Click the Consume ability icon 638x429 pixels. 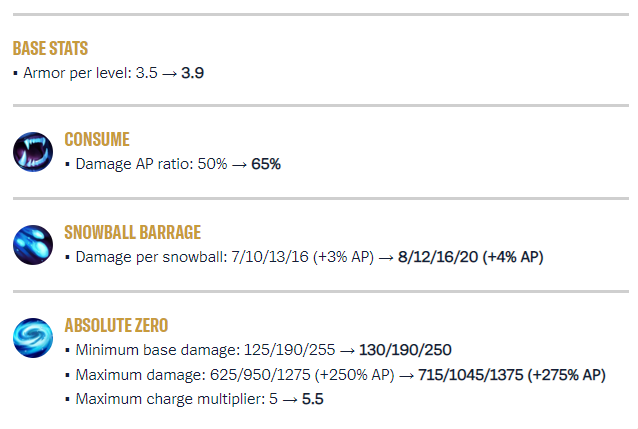point(33,152)
